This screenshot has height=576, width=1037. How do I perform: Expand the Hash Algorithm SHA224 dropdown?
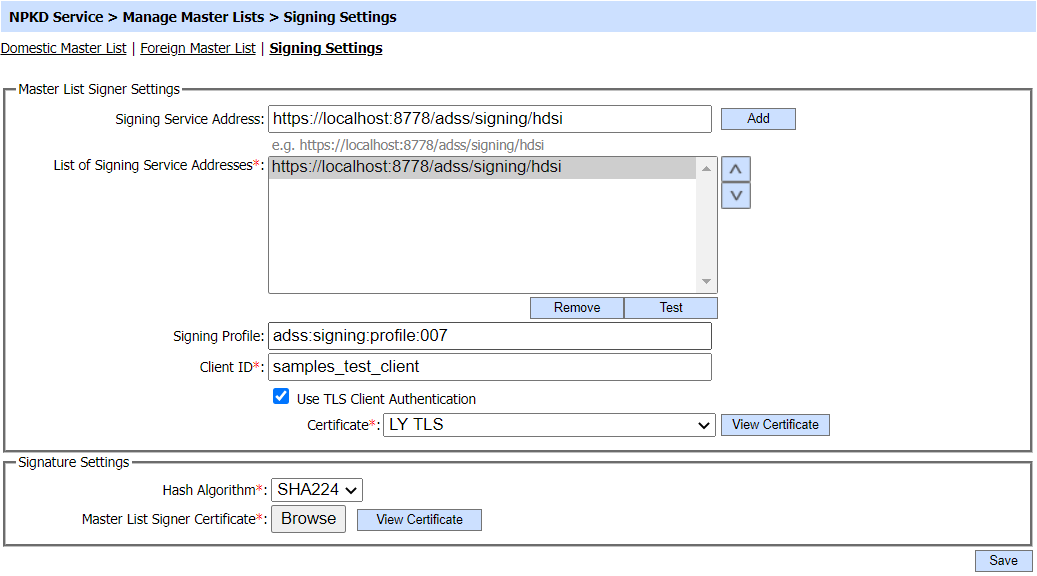317,490
